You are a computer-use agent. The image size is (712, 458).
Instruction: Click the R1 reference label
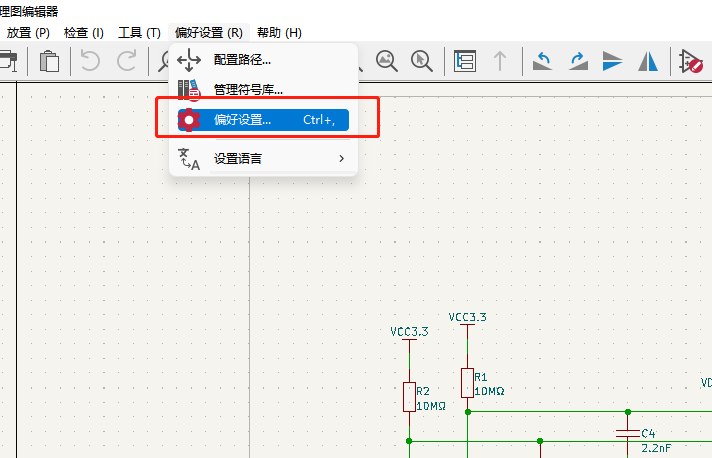(481, 377)
